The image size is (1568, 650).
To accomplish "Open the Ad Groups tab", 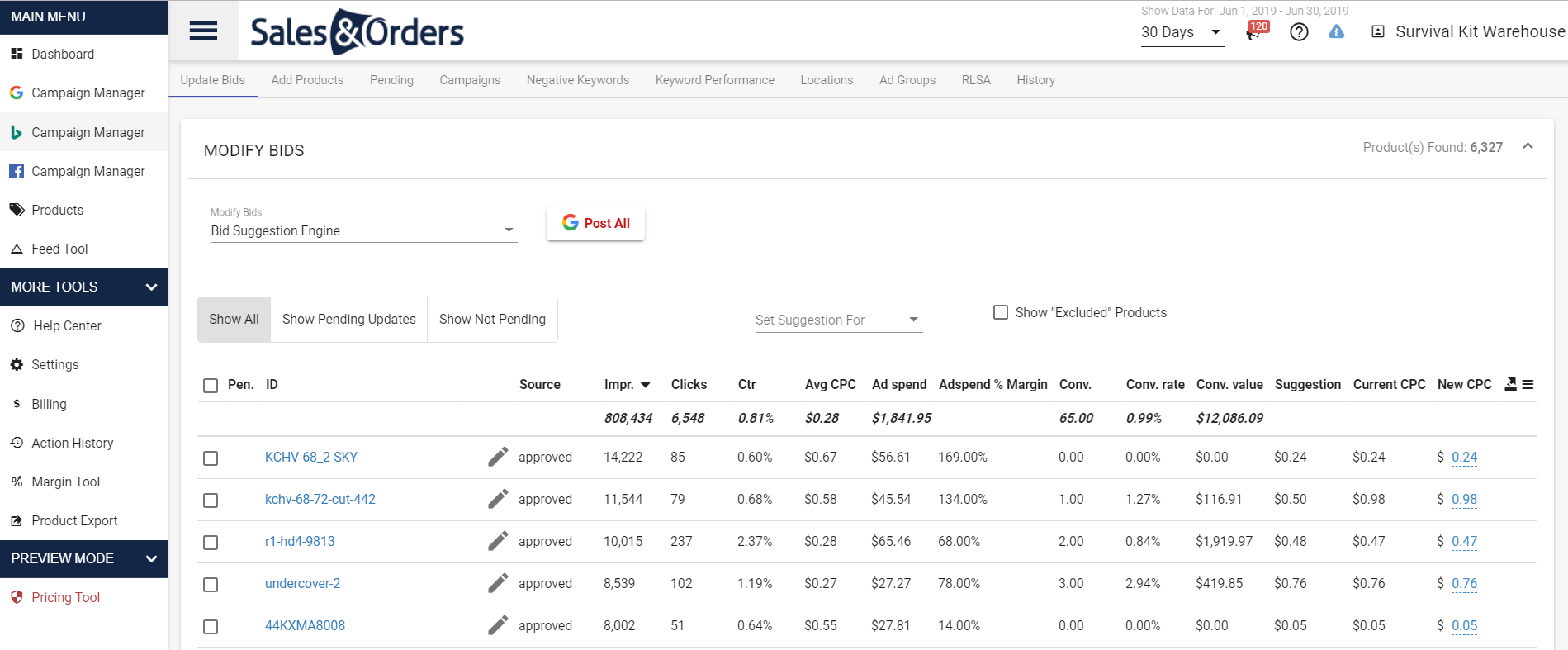I will point(907,80).
